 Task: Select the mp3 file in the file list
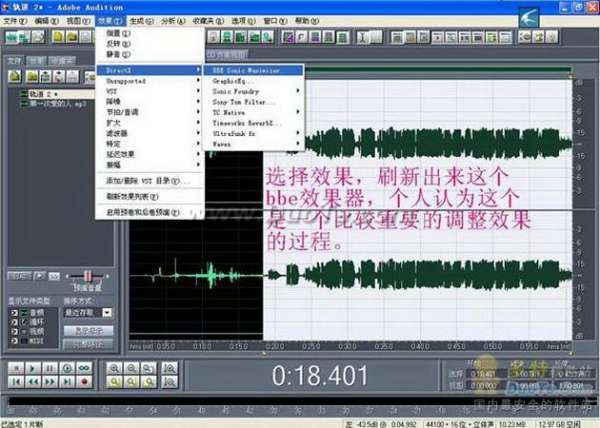pyautogui.click(x=57, y=104)
